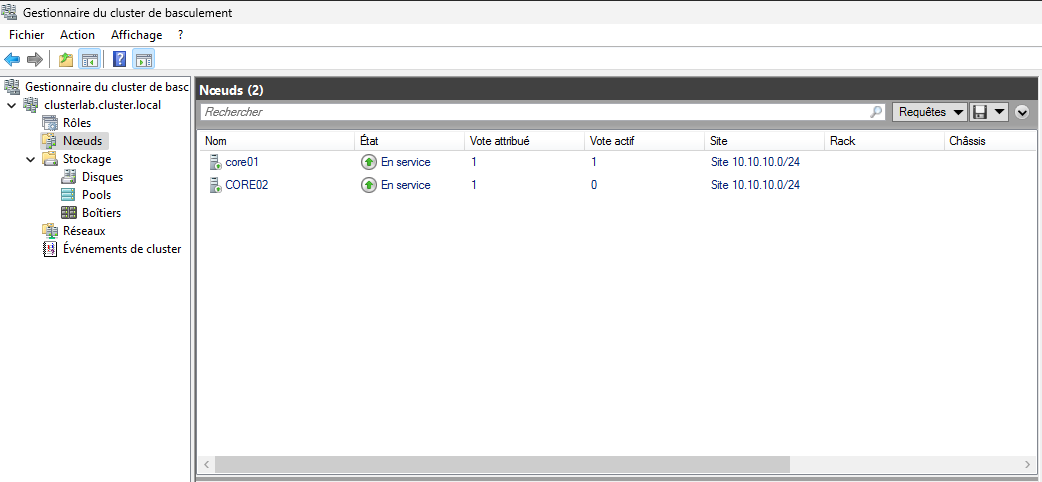Screen dimensions: 1042x482
Task: Open the Action menu
Action: (77, 35)
